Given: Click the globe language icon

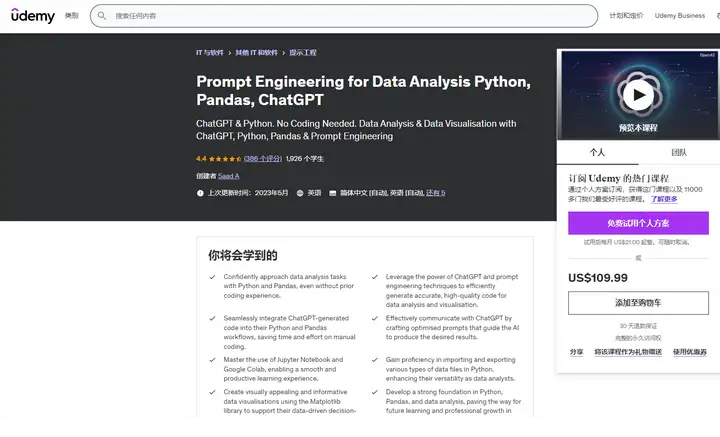Looking at the screenshot, I should click(300, 193).
